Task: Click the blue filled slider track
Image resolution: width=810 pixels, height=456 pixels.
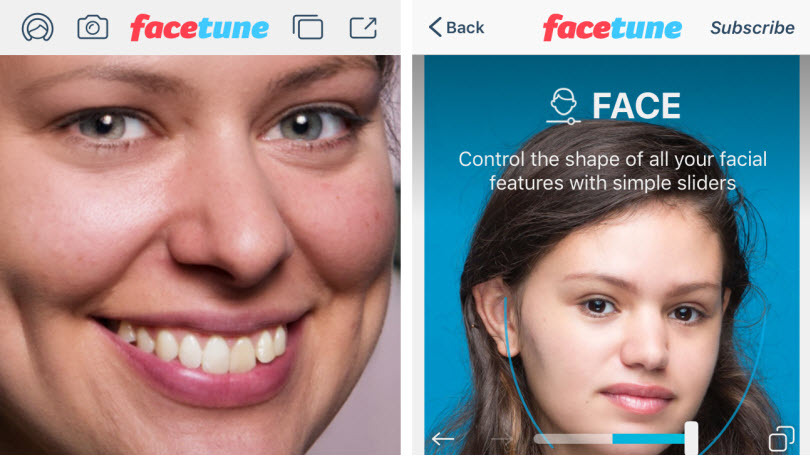Action: click(648, 439)
